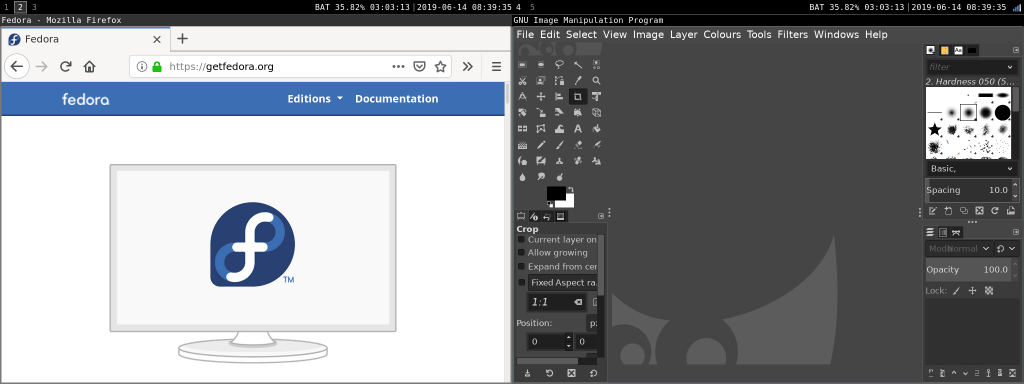Adjust the layer Opacity slider
This screenshot has height=384, width=1024.
tap(968, 270)
